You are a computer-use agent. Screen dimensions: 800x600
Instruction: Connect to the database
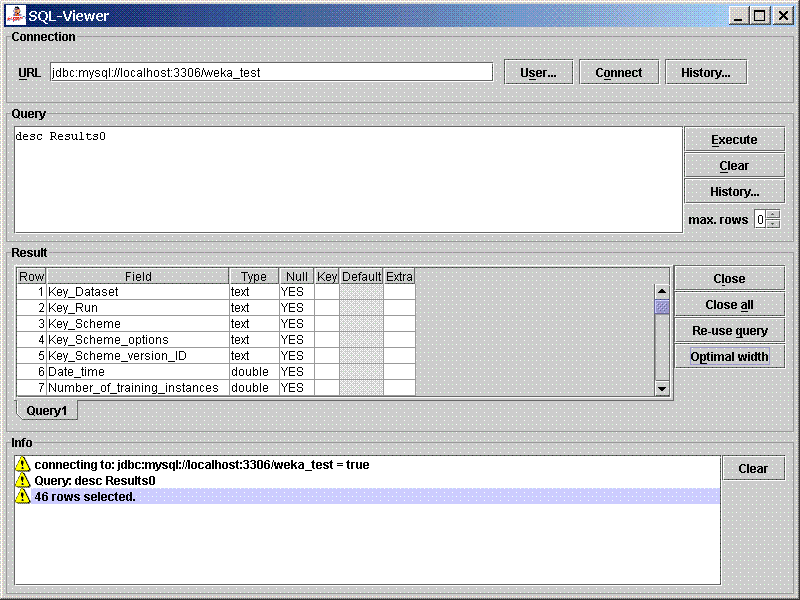coord(619,72)
